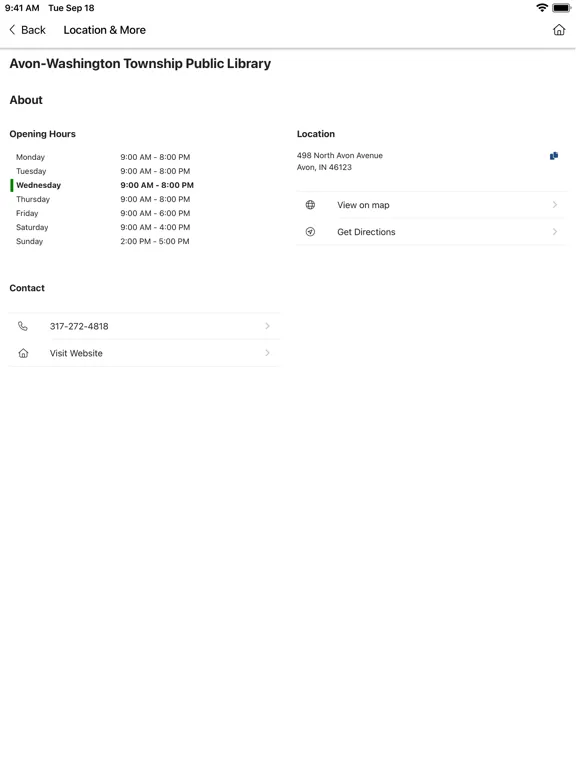Expand chevron on phone number row
The image size is (576, 768).
[267, 326]
